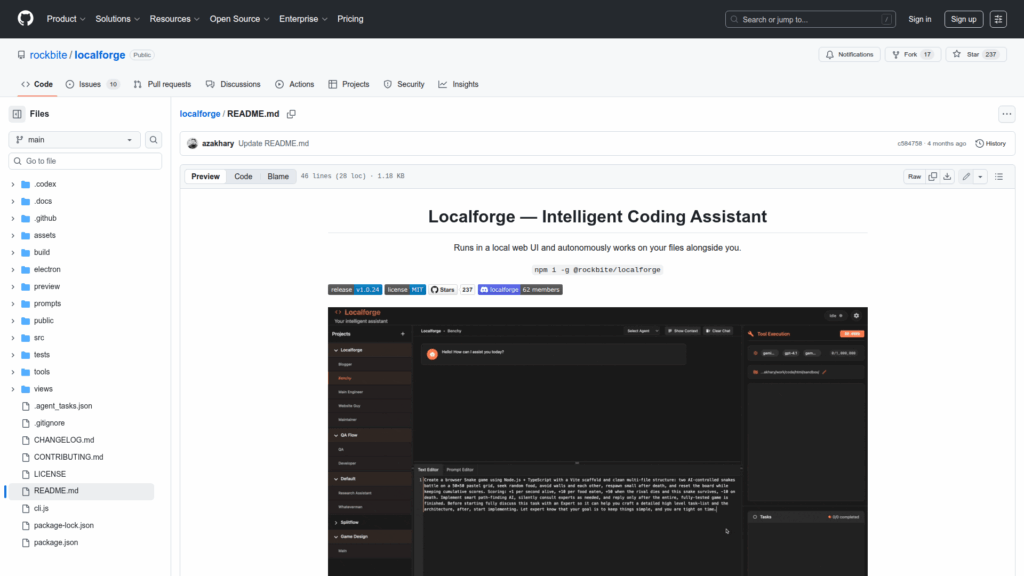Open the LICENSE file
This screenshot has width=1024, height=576.
coord(50,473)
